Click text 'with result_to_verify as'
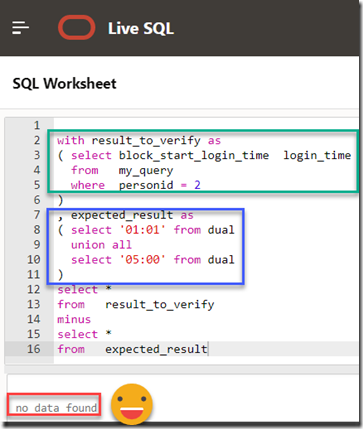 click(139, 141)
